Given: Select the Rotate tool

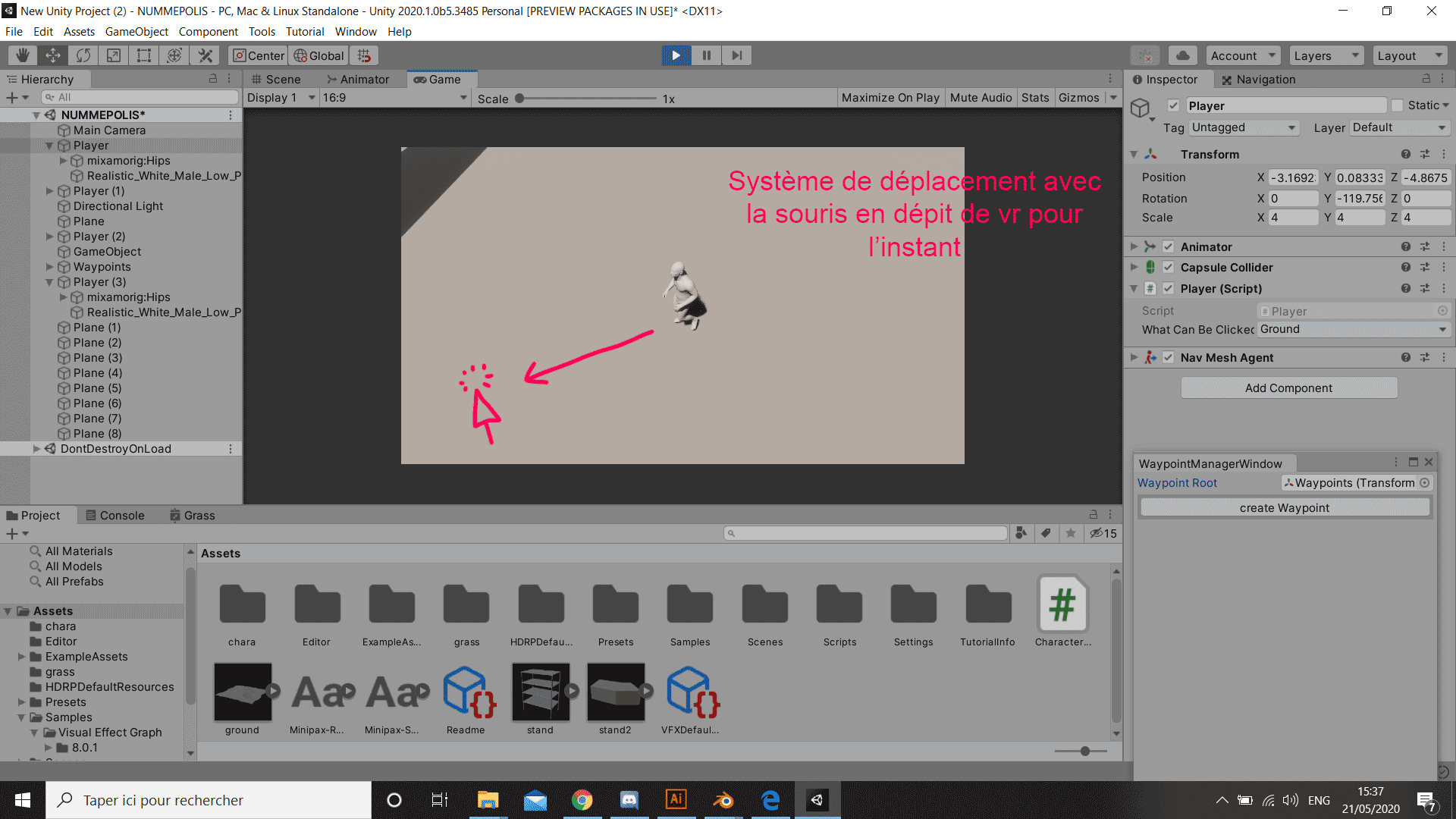Looking at the screenshot, I should [83, 55].
